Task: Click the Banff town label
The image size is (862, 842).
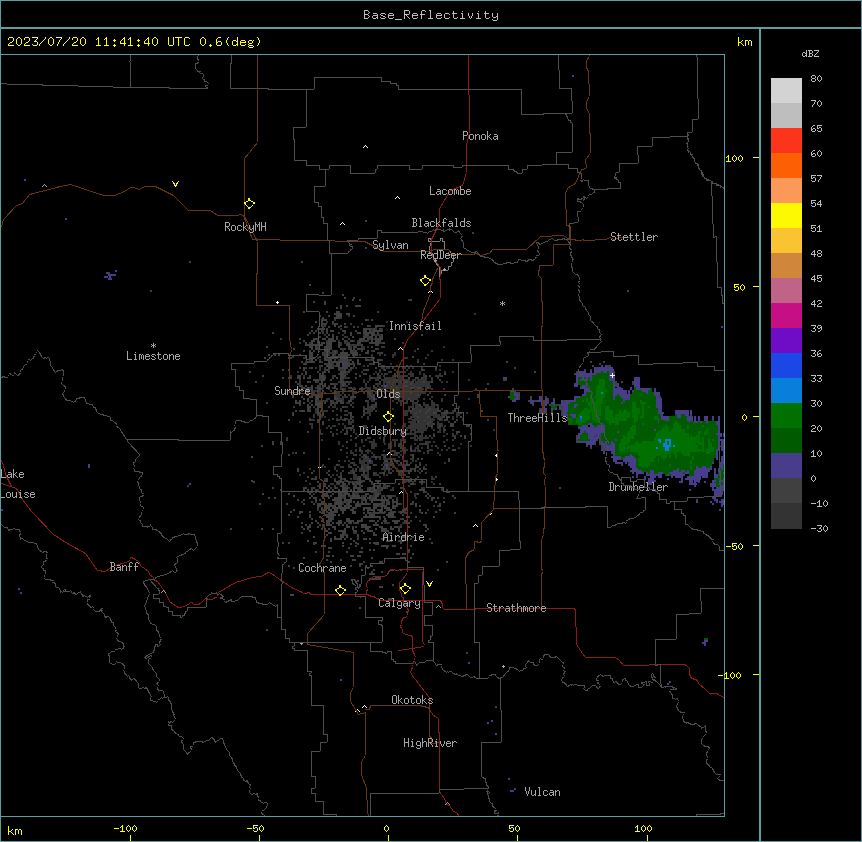Action: click(x=124, y=567)
